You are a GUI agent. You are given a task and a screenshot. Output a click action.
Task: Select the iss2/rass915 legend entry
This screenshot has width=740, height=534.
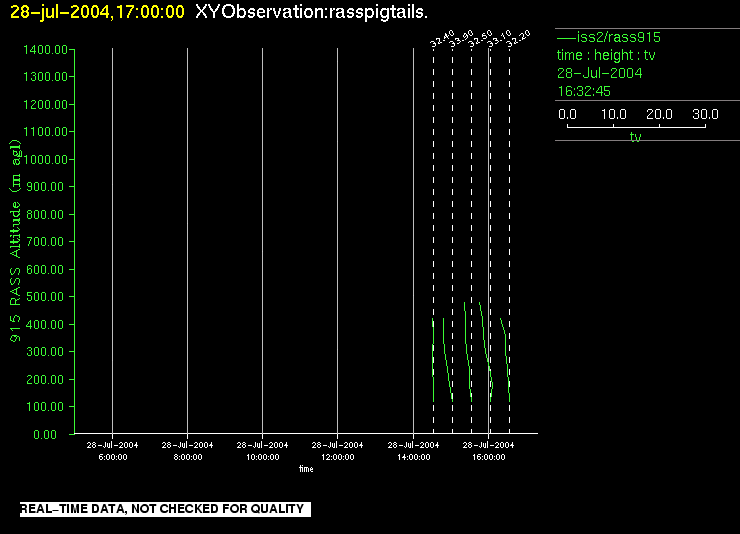[x=609, y=37]
